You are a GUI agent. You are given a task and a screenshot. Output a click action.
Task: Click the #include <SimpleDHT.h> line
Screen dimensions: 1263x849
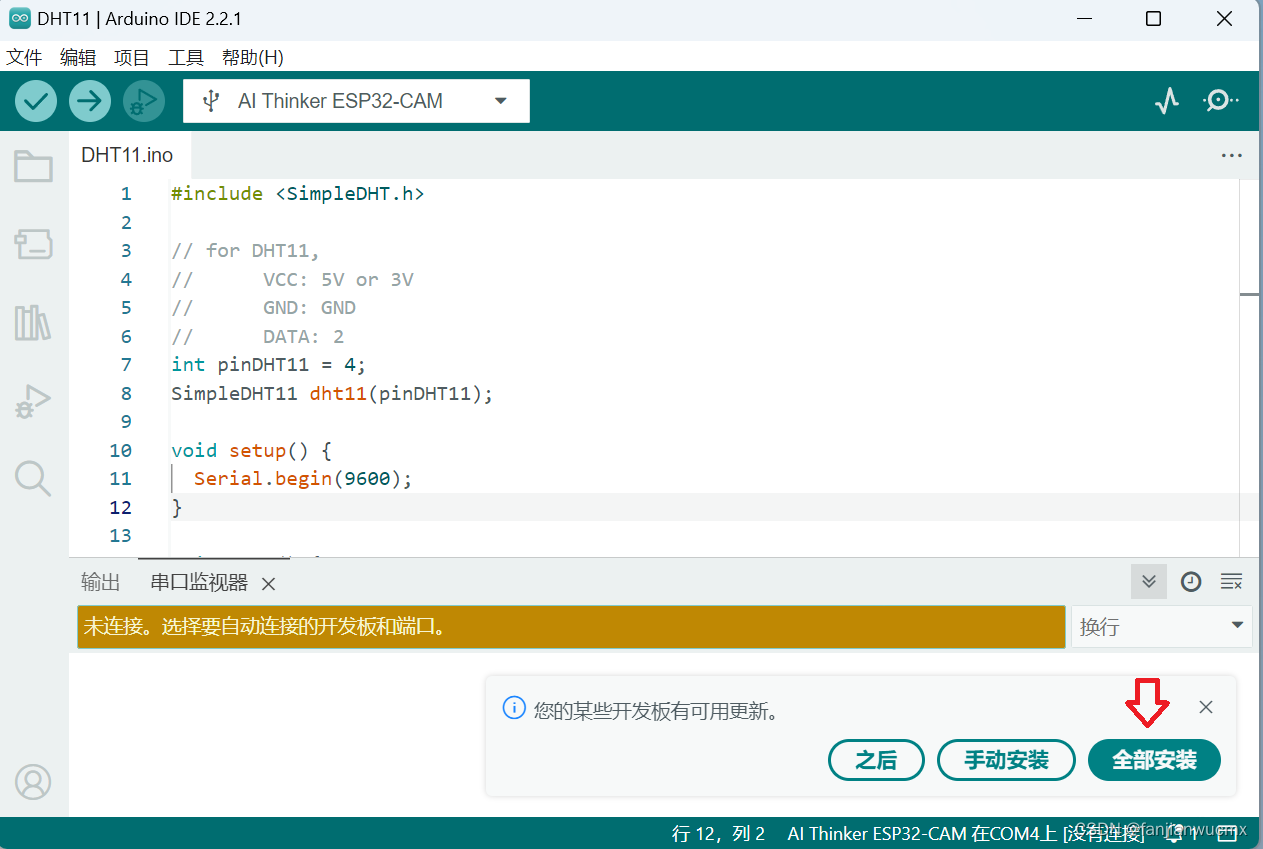click(x=298, y=194)
